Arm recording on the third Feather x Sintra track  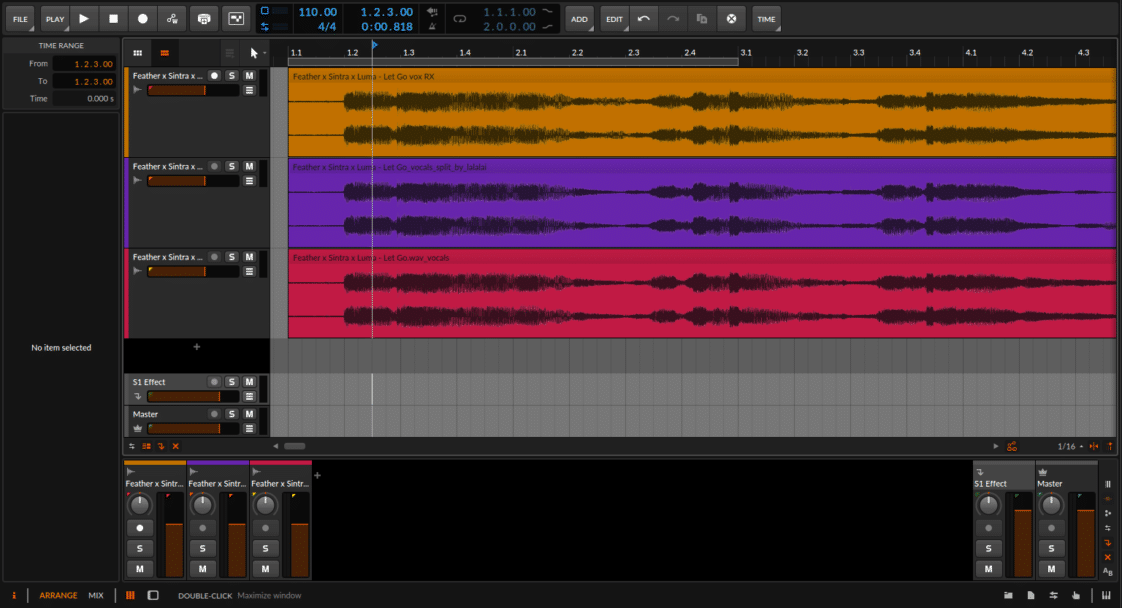click(x=212, y=256)
